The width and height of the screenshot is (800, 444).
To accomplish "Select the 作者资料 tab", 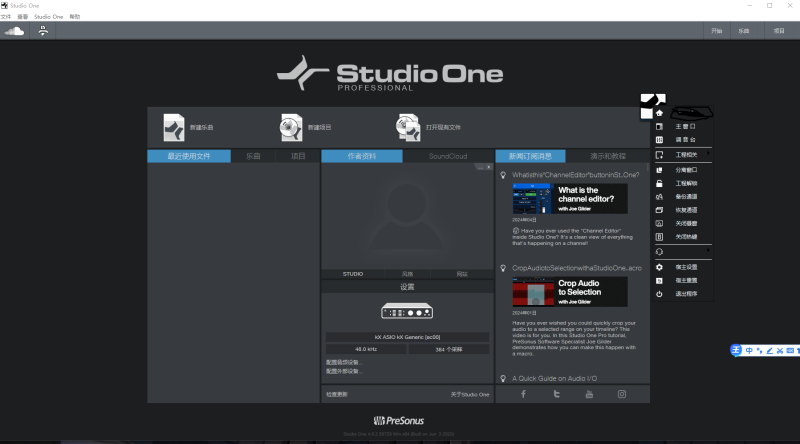I will [362, 156].
